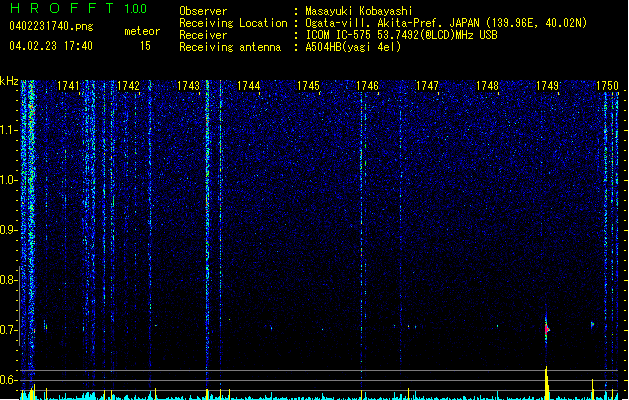This screenshot has width=629, height=400.
Task: Click the Receiving Location label
Action: [x=233, y=23]
